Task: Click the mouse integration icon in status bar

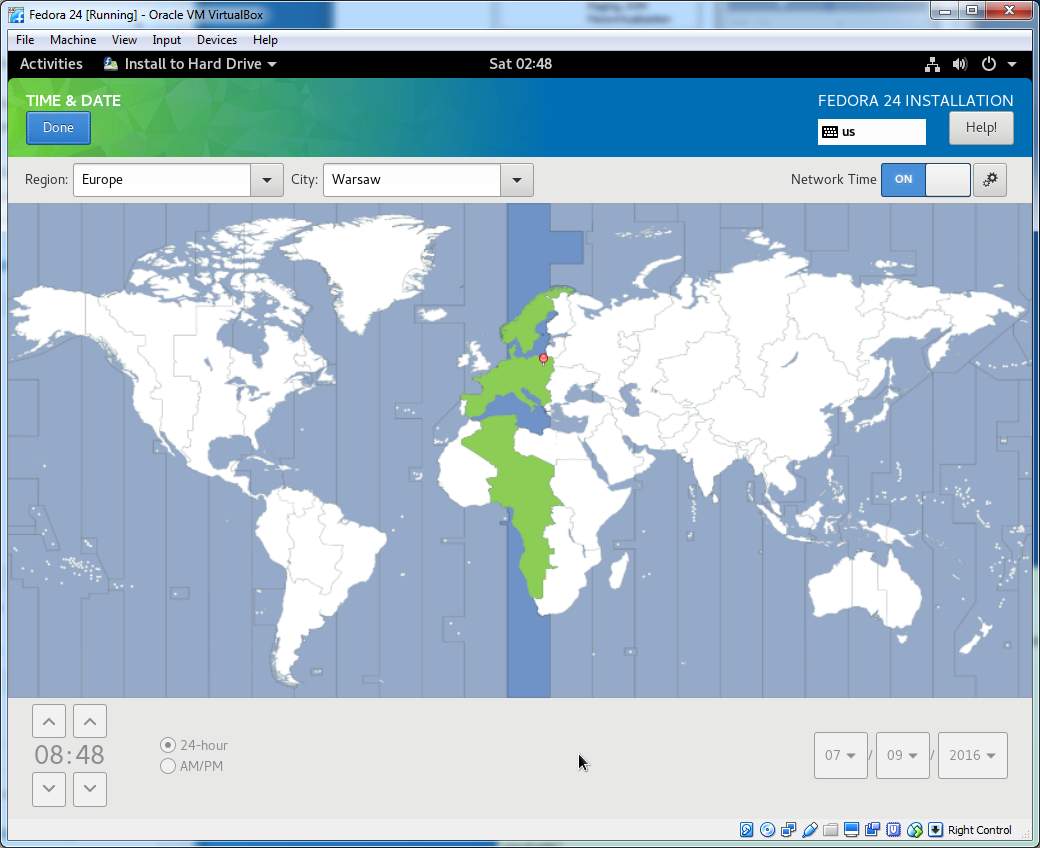Action: pyautogui.click(x=915, y=829)
